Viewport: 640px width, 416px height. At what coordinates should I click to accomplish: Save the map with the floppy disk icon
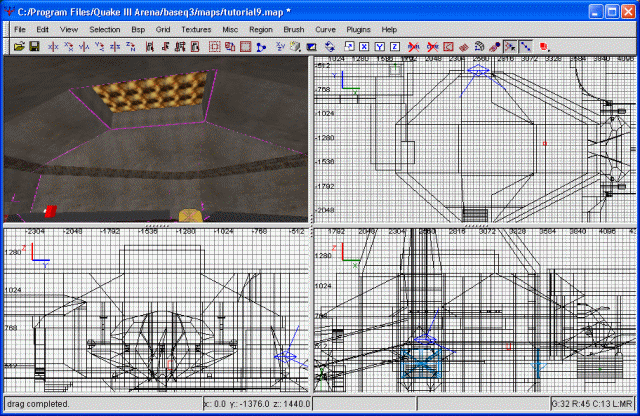(x=34, y=47)
